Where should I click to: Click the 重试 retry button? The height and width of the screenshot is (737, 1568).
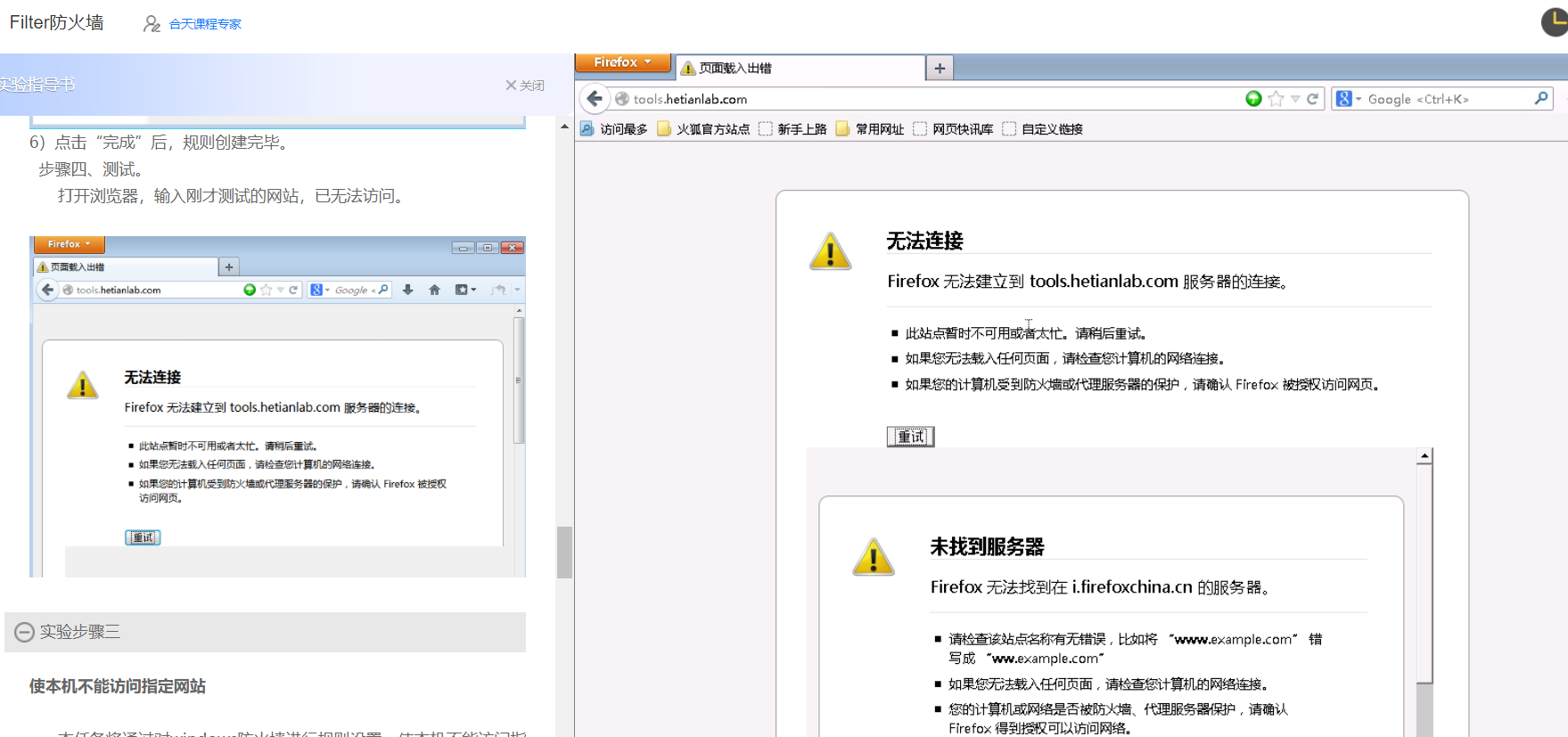tap(911, 437)
